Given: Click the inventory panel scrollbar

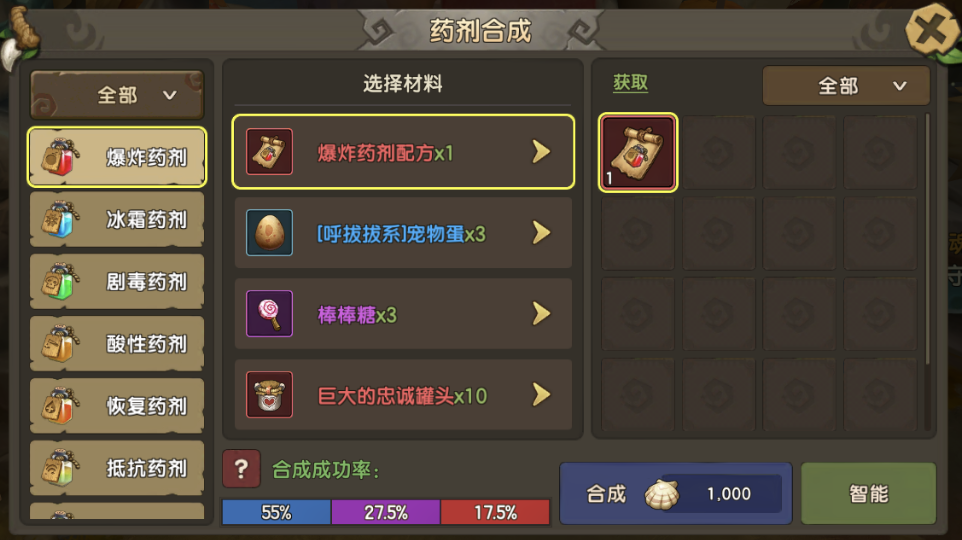Looking at the screenshot, I should click(x=927, y=239).
